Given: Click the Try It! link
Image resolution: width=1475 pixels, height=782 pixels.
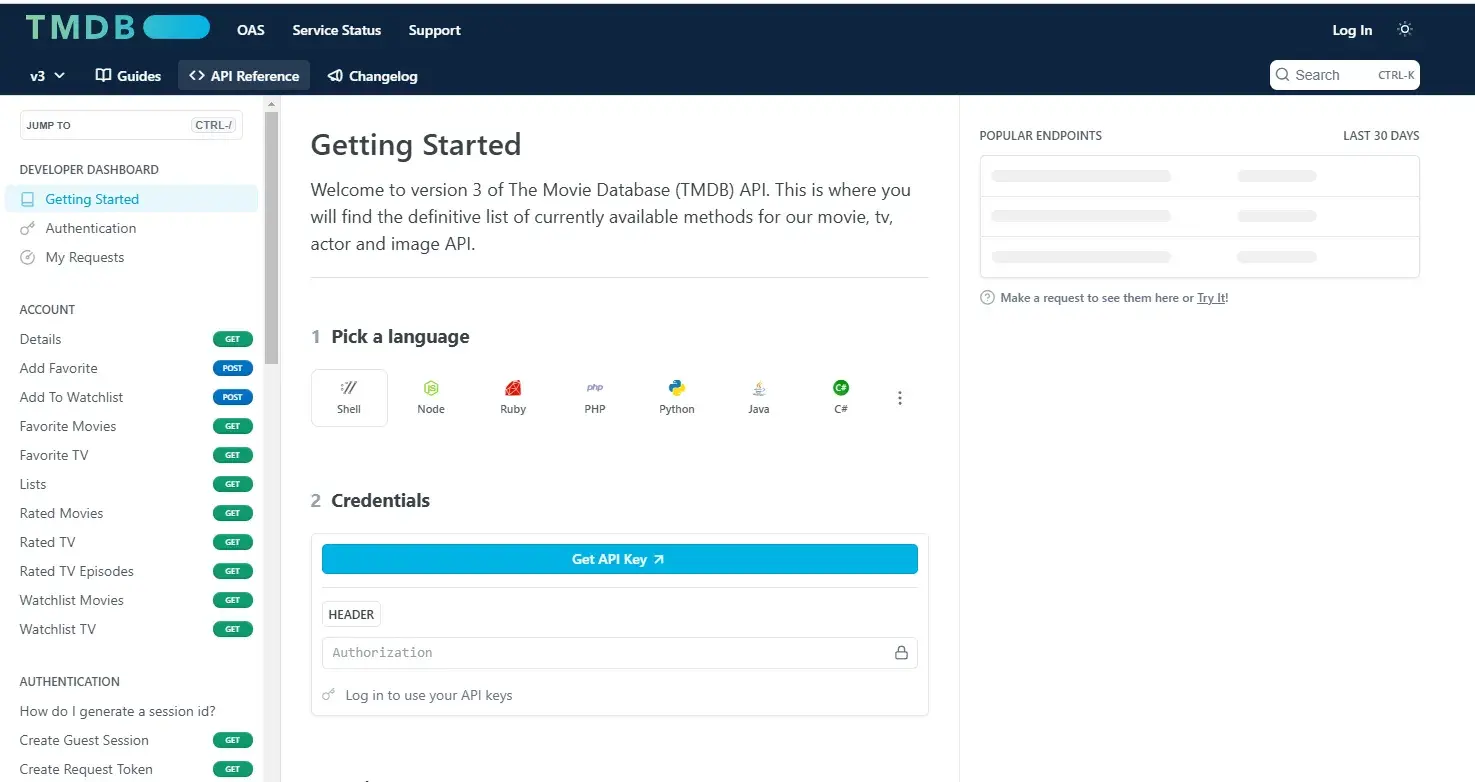Looking at the screenshot, I should (1212, 298).
